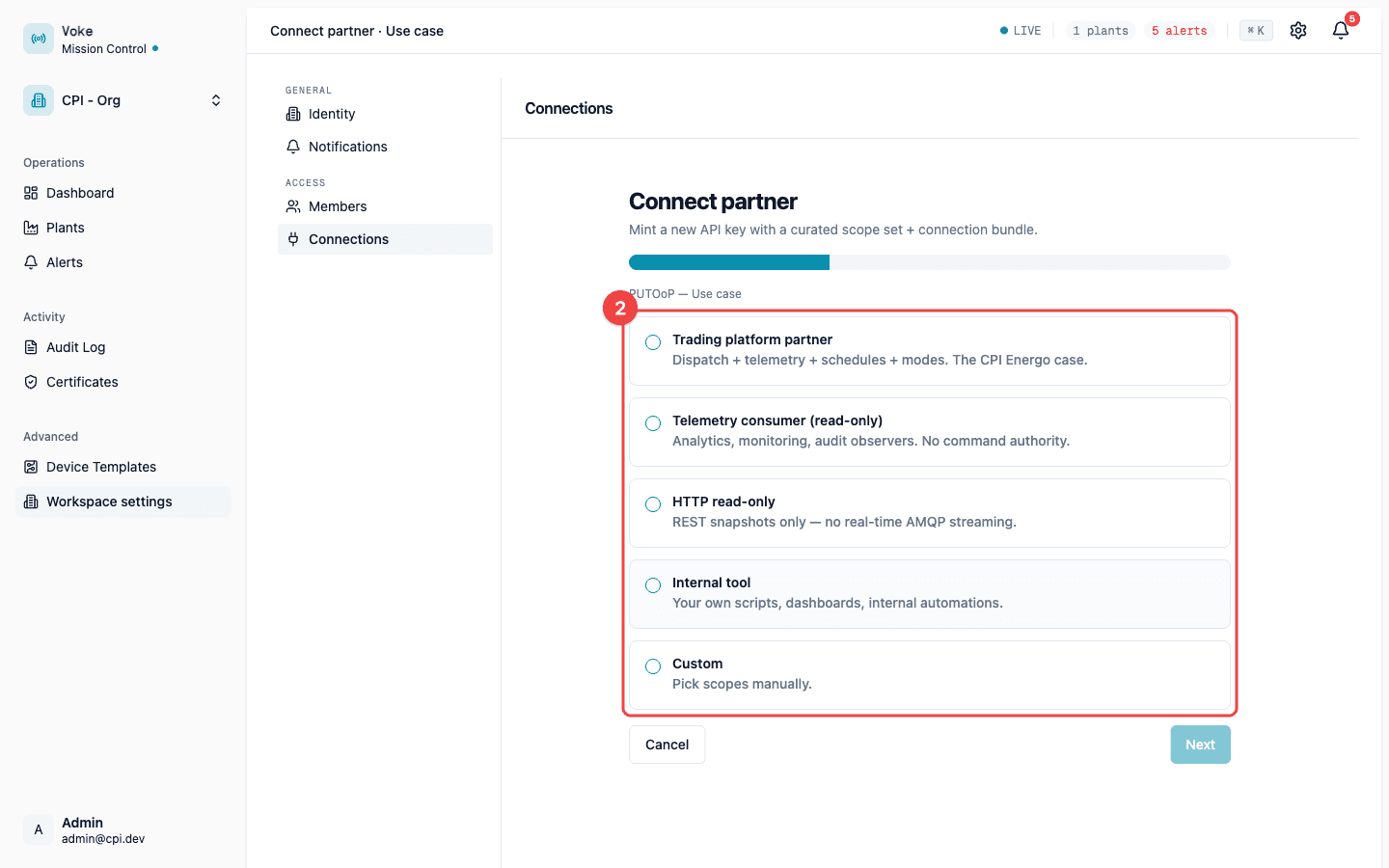Open notifications bell with badge 5

[x=1341, y=31]
